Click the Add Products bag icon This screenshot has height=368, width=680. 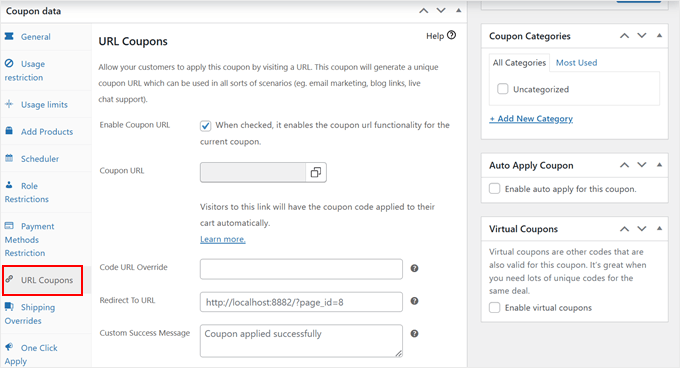9,131
